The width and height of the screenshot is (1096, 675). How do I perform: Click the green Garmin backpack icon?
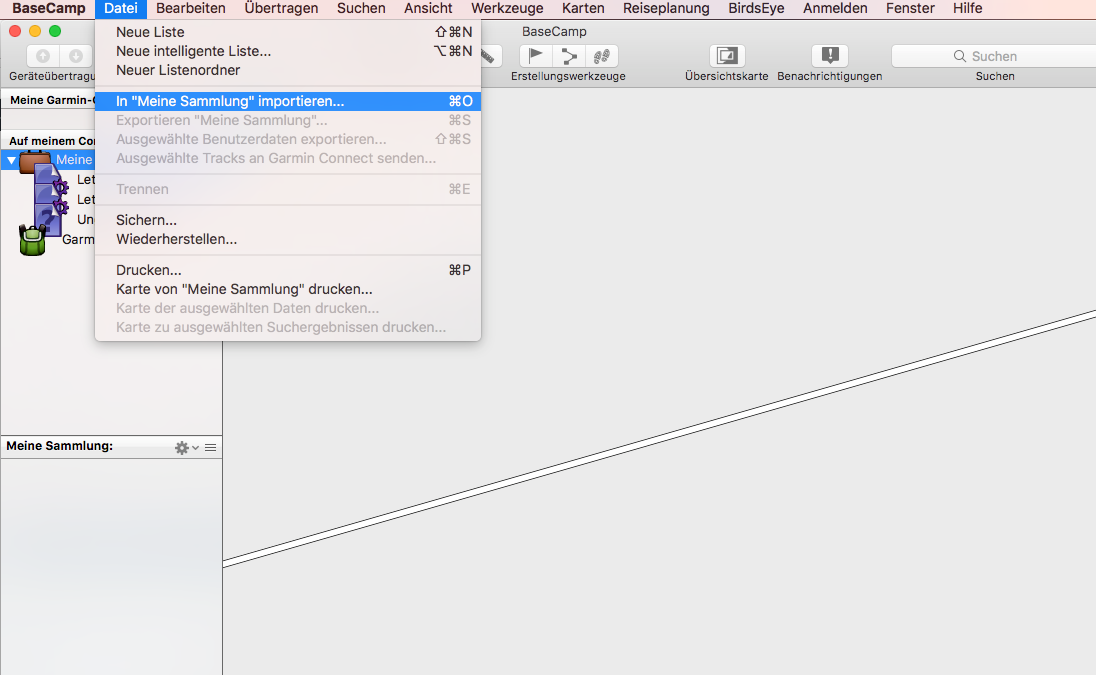coord(32,240)
